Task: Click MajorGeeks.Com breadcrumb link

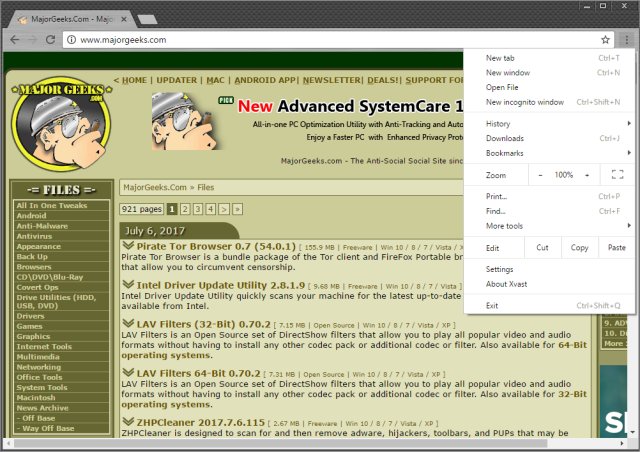Action: pos(155,187)
